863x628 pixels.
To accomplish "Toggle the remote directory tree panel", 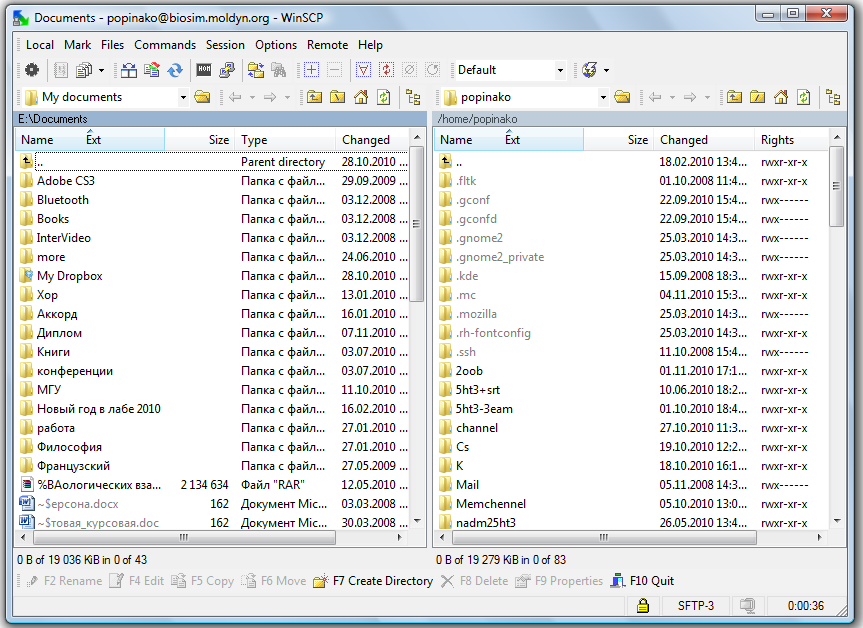I will tap(833, 97).
